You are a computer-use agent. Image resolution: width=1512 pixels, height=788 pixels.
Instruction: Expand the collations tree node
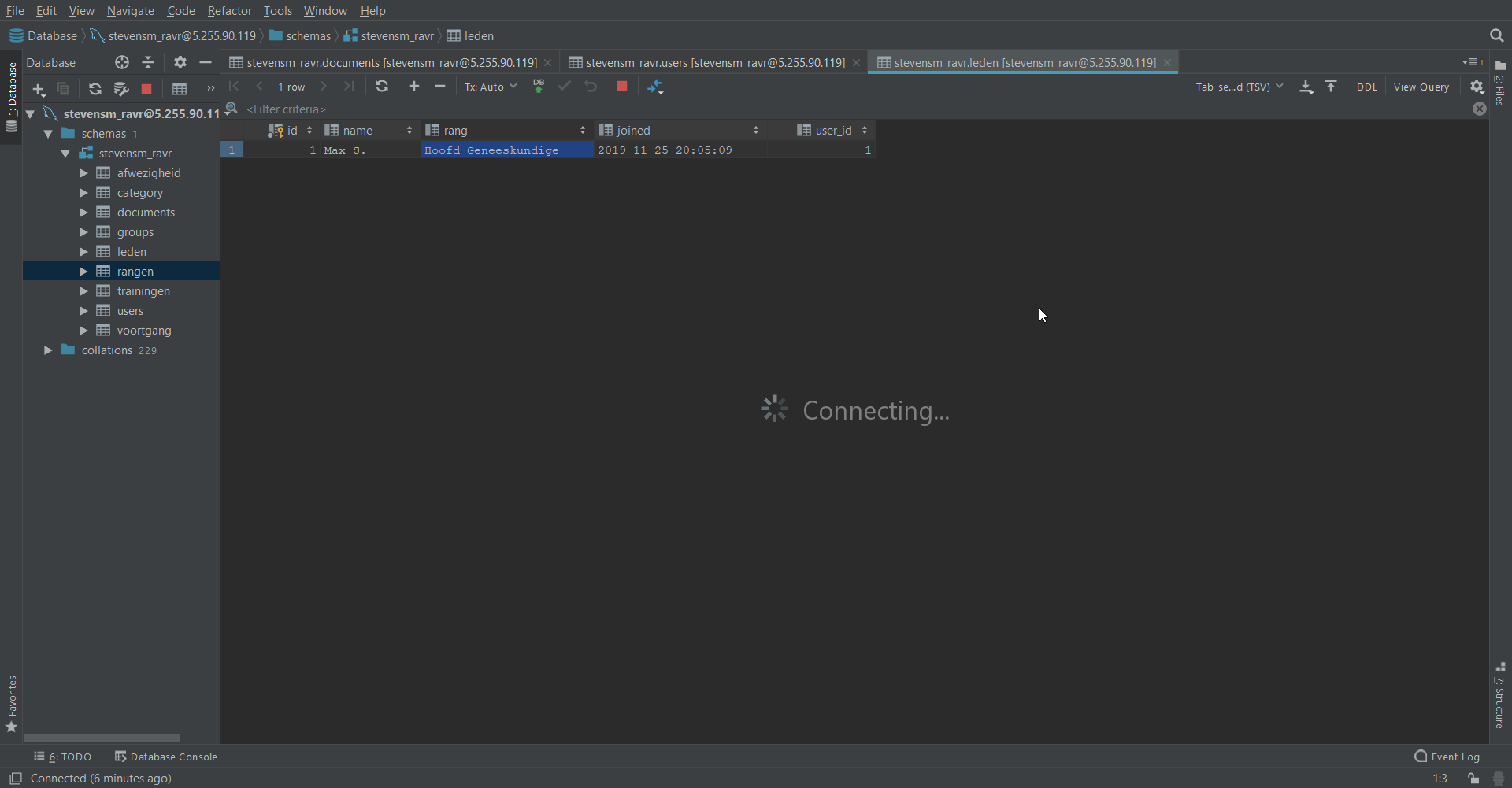[48, 350]
